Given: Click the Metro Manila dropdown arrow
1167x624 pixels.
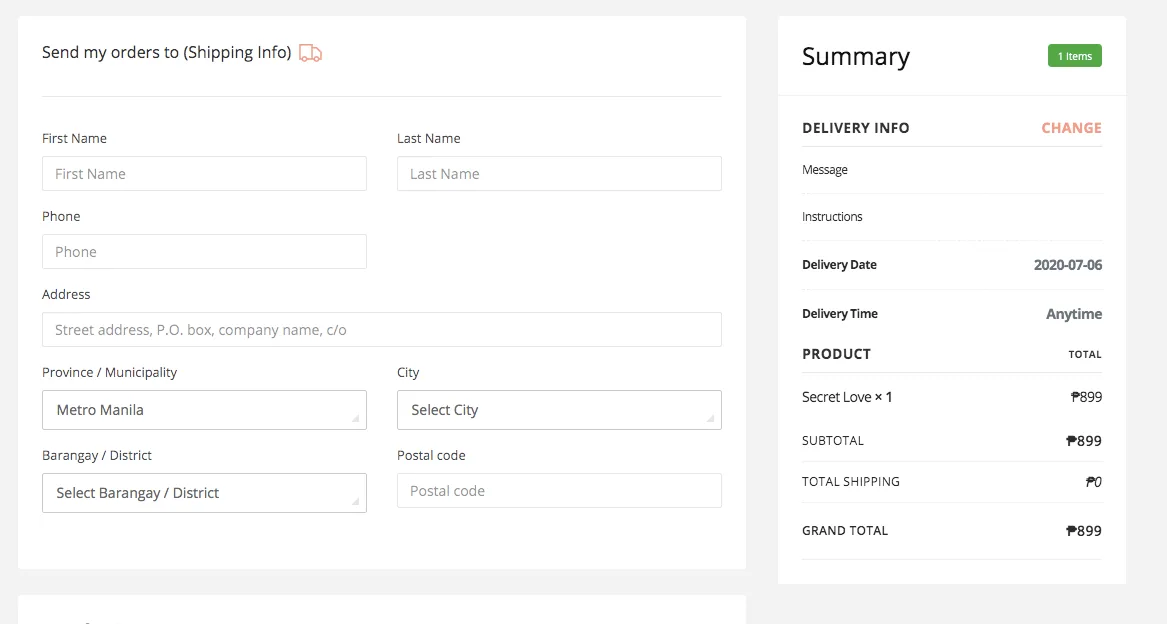Looking at the screenshot, I should 356,418.
